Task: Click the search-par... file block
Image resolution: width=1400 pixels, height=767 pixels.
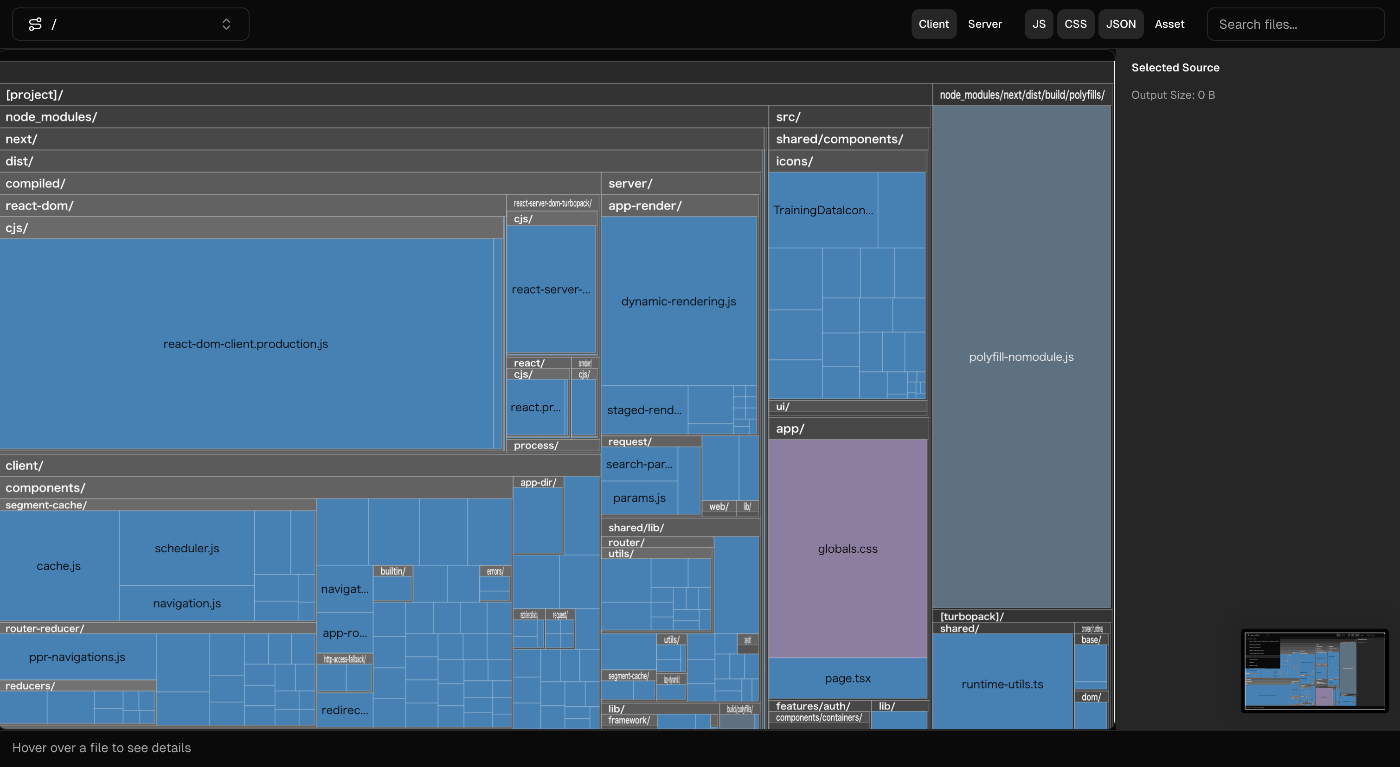Action: tap(640, 464)
